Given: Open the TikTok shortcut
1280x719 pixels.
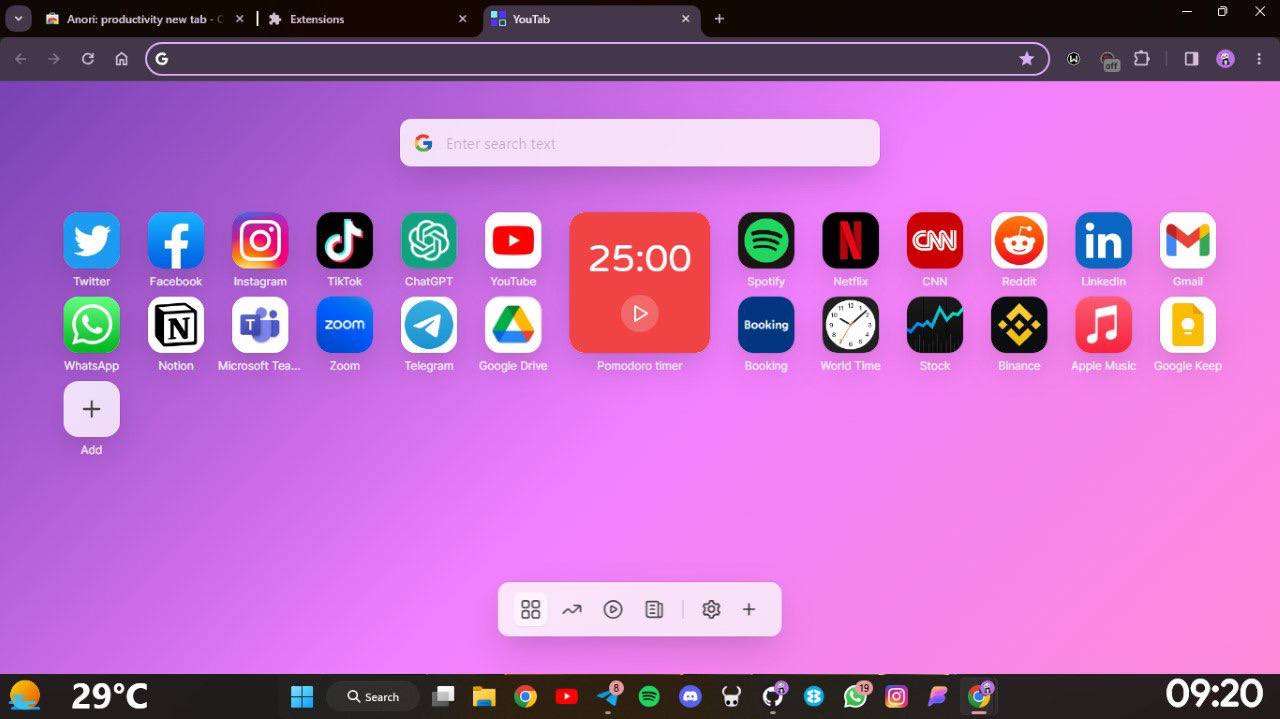Looking at the screenshot, I should (344, 240).
